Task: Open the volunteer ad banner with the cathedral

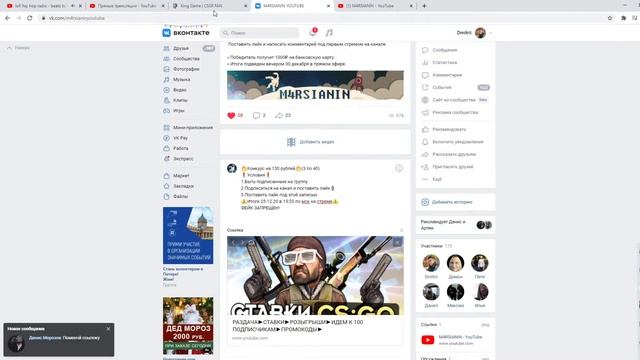Action: pos(188,236)
